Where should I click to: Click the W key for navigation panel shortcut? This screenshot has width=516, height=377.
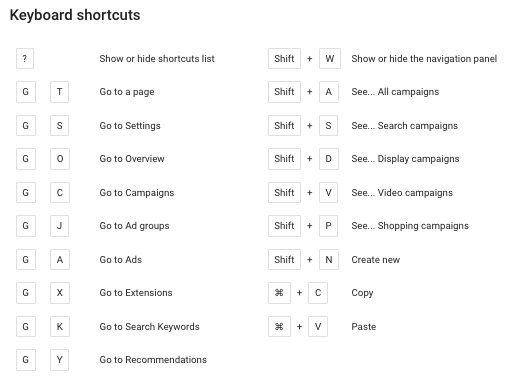[330, 59]
